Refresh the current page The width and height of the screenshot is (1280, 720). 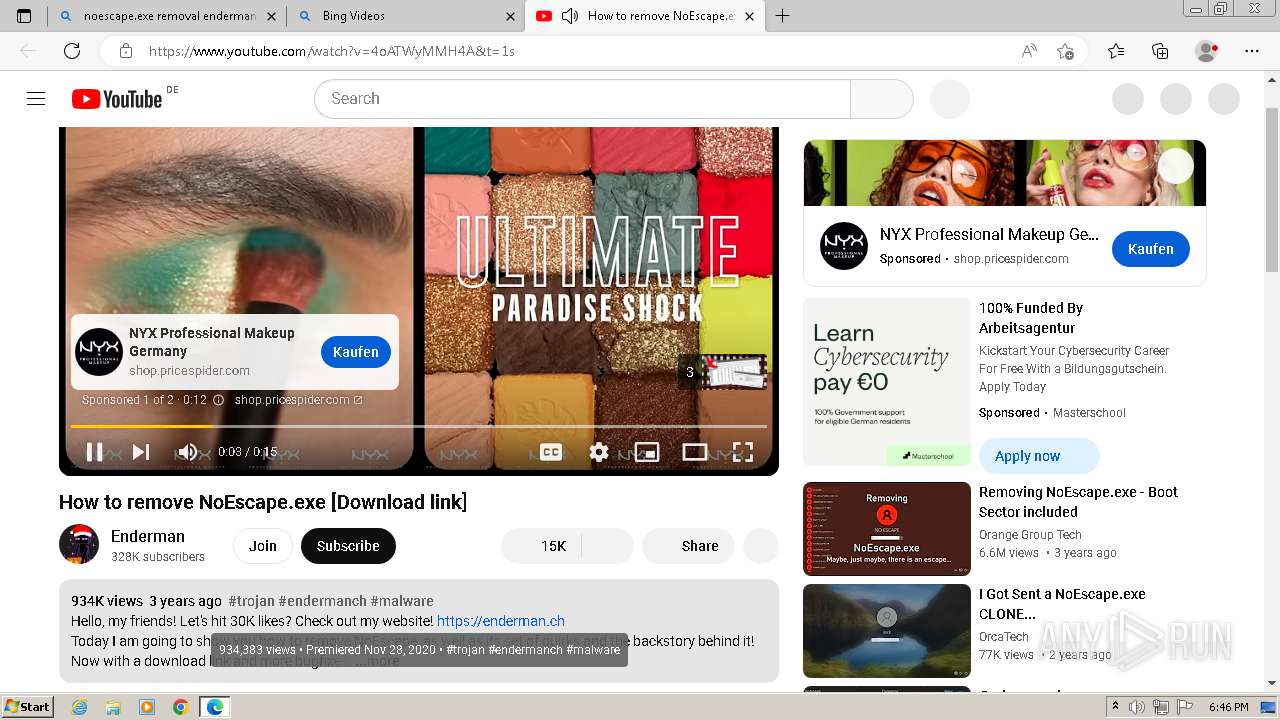pyautogui.click(x=72, y=51)
